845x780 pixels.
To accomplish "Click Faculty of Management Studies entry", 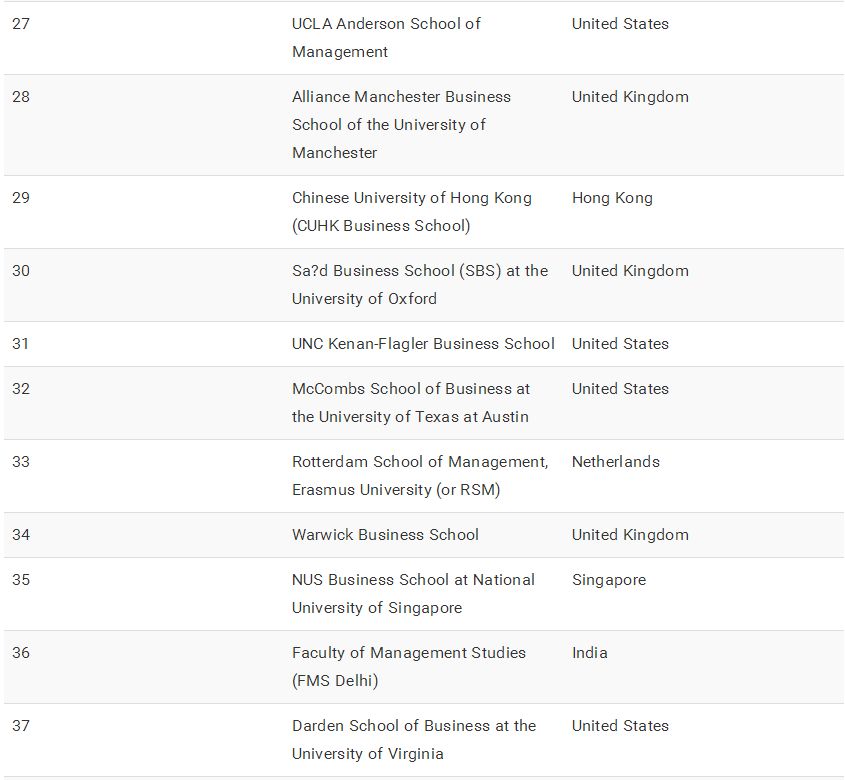I will (408, 667).
